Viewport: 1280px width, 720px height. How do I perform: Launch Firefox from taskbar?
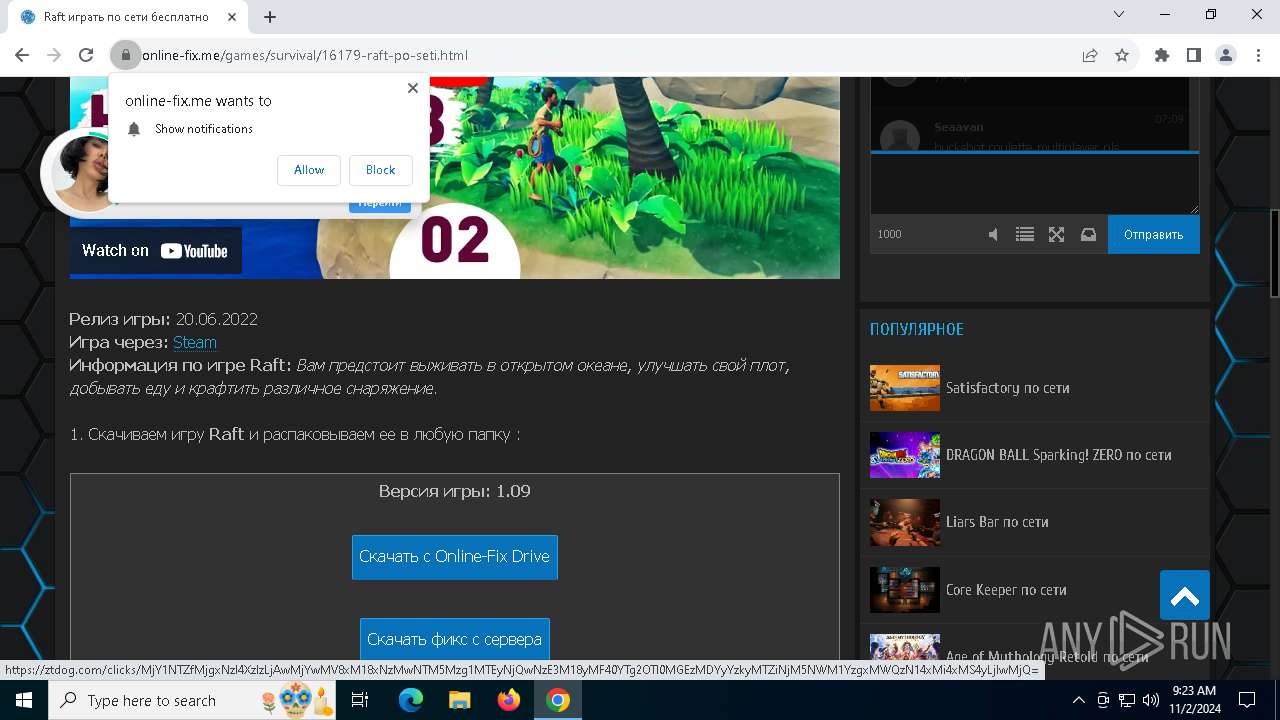[x=509, y=700]
